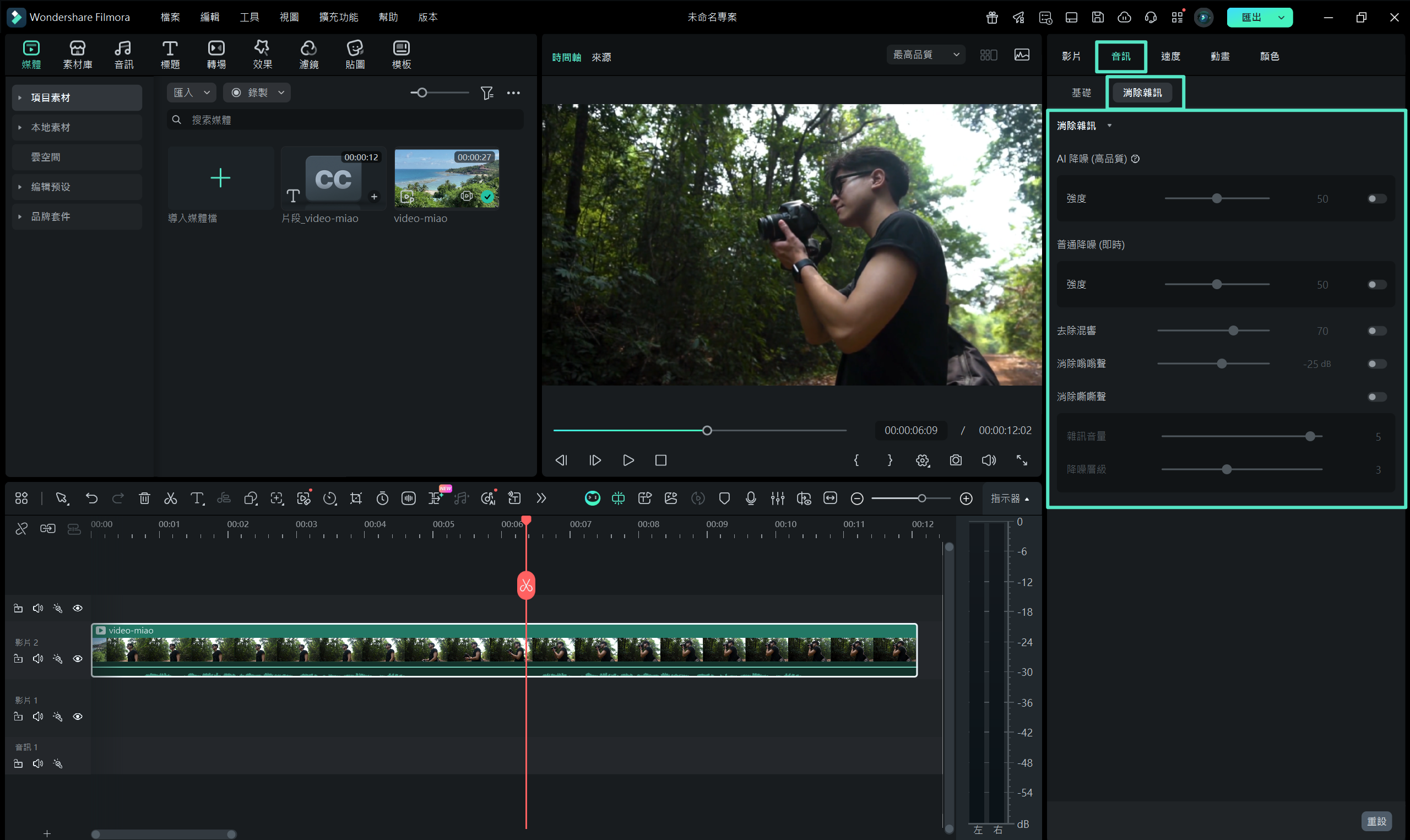The width and height of the screenshot is (1410, 840).
Task: Click the 消除嗡嗡聲 slider handle
Action: [1222, 364]
